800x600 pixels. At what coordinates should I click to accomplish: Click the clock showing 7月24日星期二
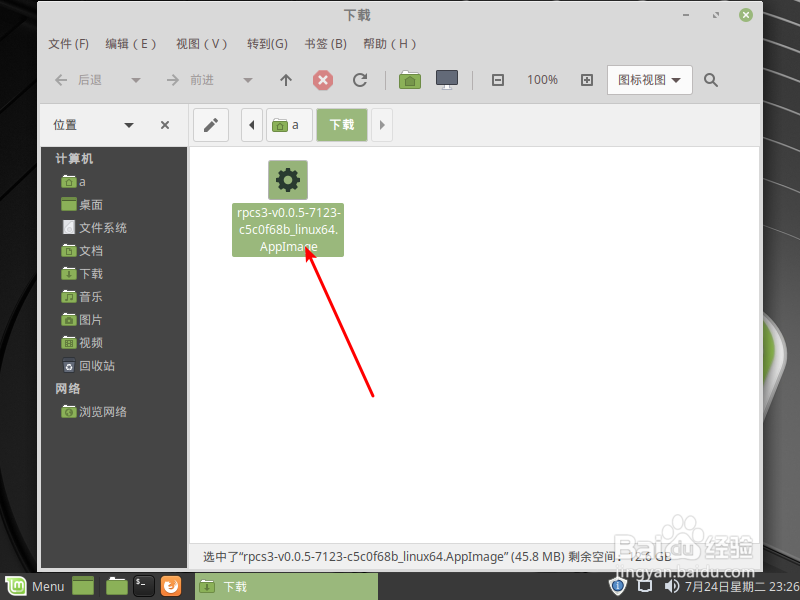(742, 586)
